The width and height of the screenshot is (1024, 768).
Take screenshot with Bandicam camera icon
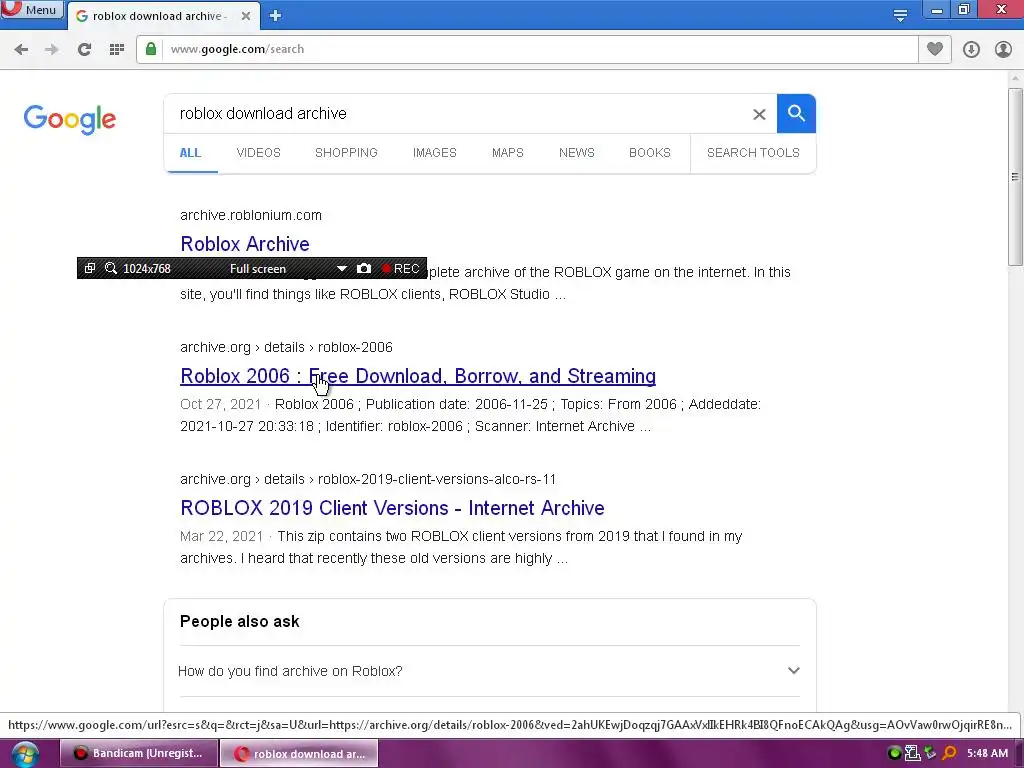364,268
